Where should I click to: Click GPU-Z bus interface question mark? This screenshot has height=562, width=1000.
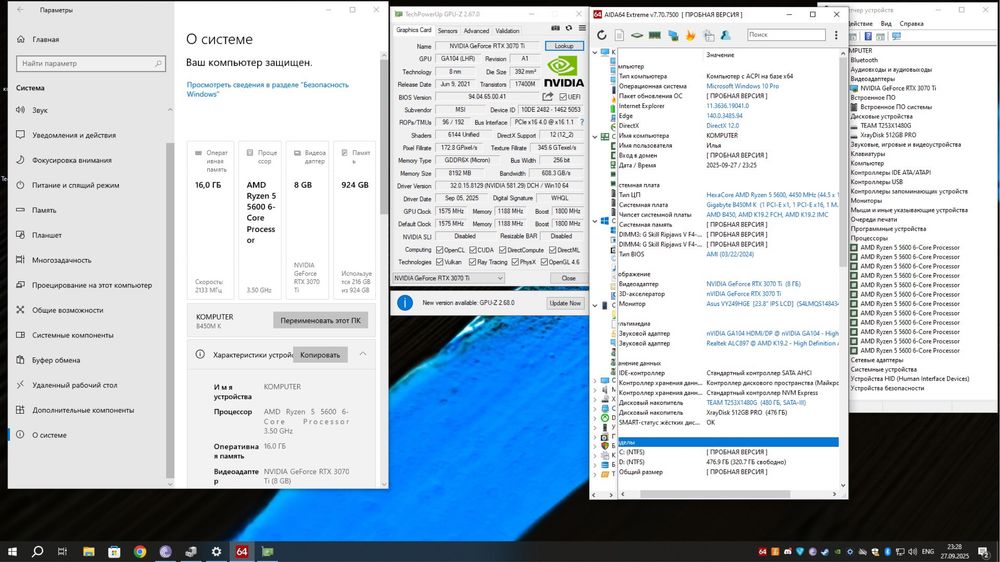pyautogui.click(x=582, y=122)
